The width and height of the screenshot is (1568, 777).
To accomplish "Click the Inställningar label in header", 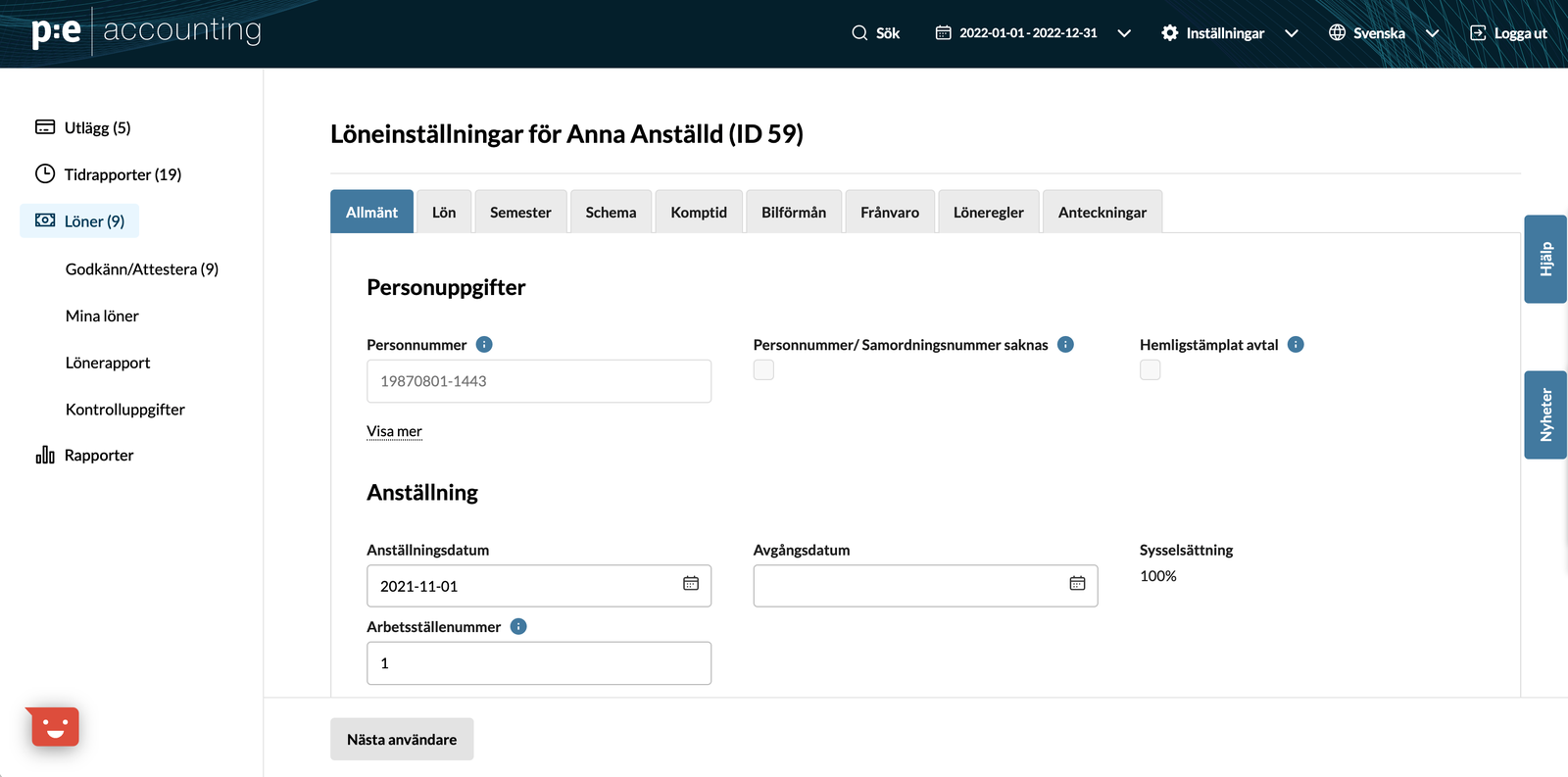I will 1225,33.
